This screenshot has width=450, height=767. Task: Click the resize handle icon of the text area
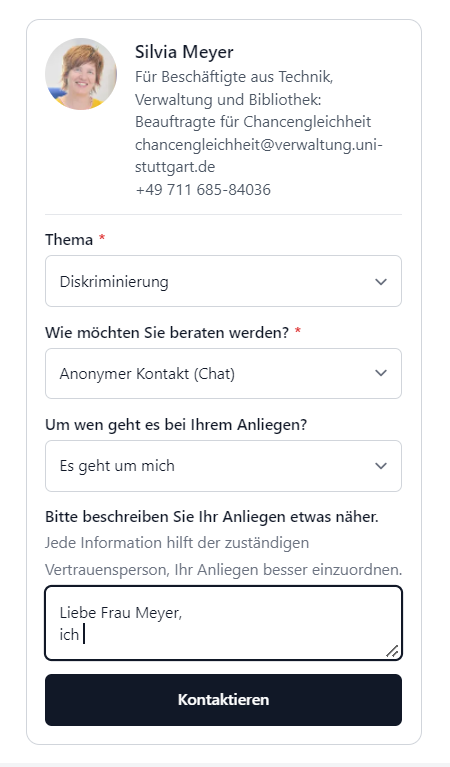point(392,651)
